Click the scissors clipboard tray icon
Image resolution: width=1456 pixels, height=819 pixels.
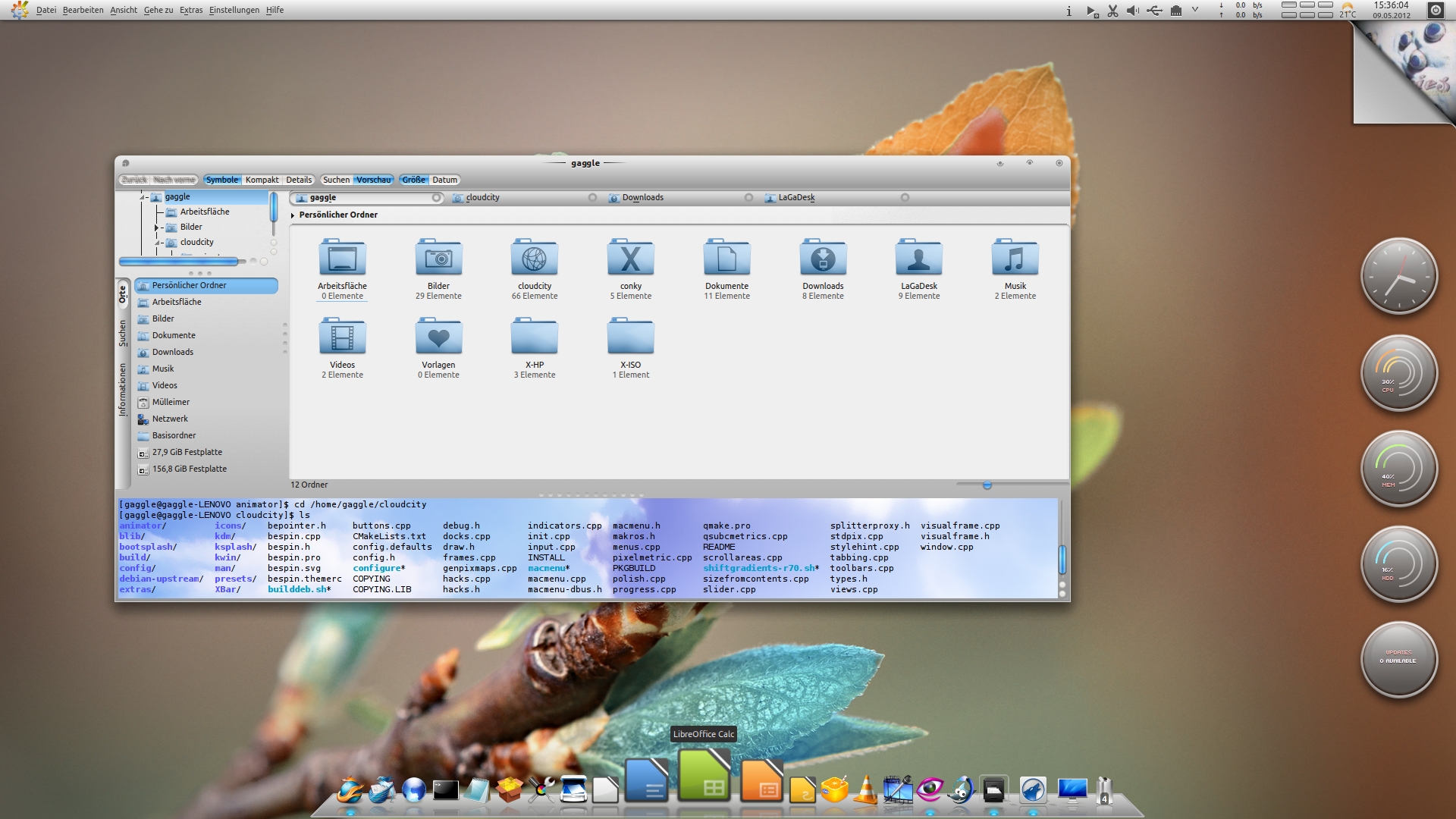[x=1112, y=11]
